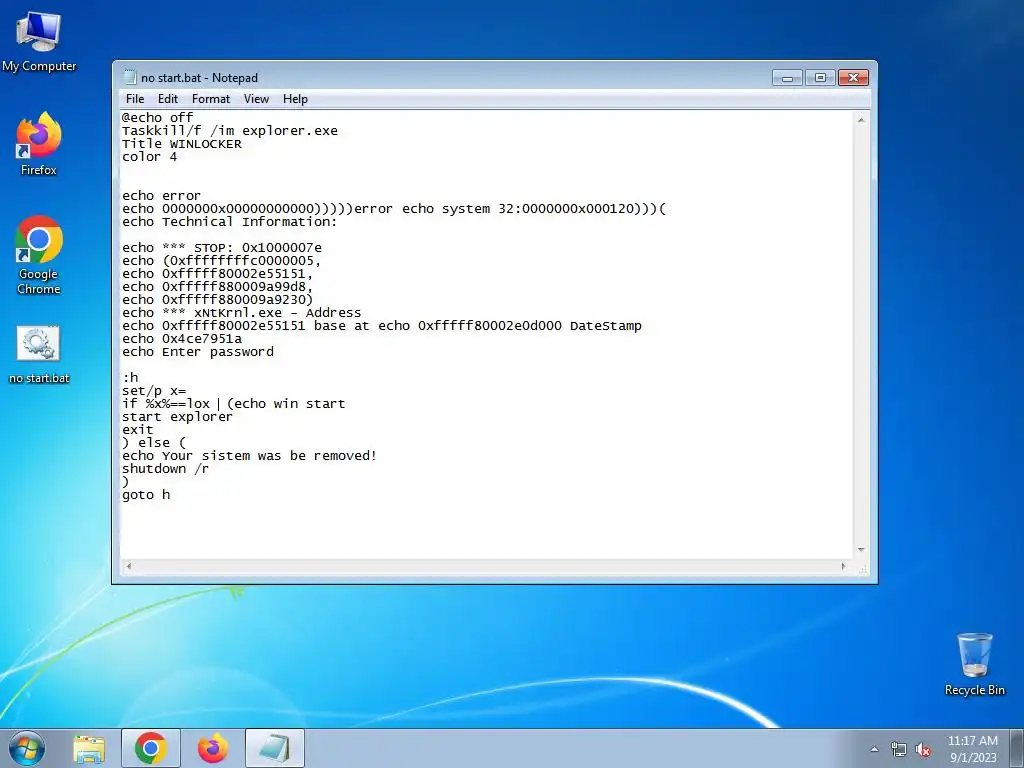Screen dimensions: 1024x768
Task: Click the 'echo *** STOP: 0x1000007e' line
Action: (x=222, y=248)
